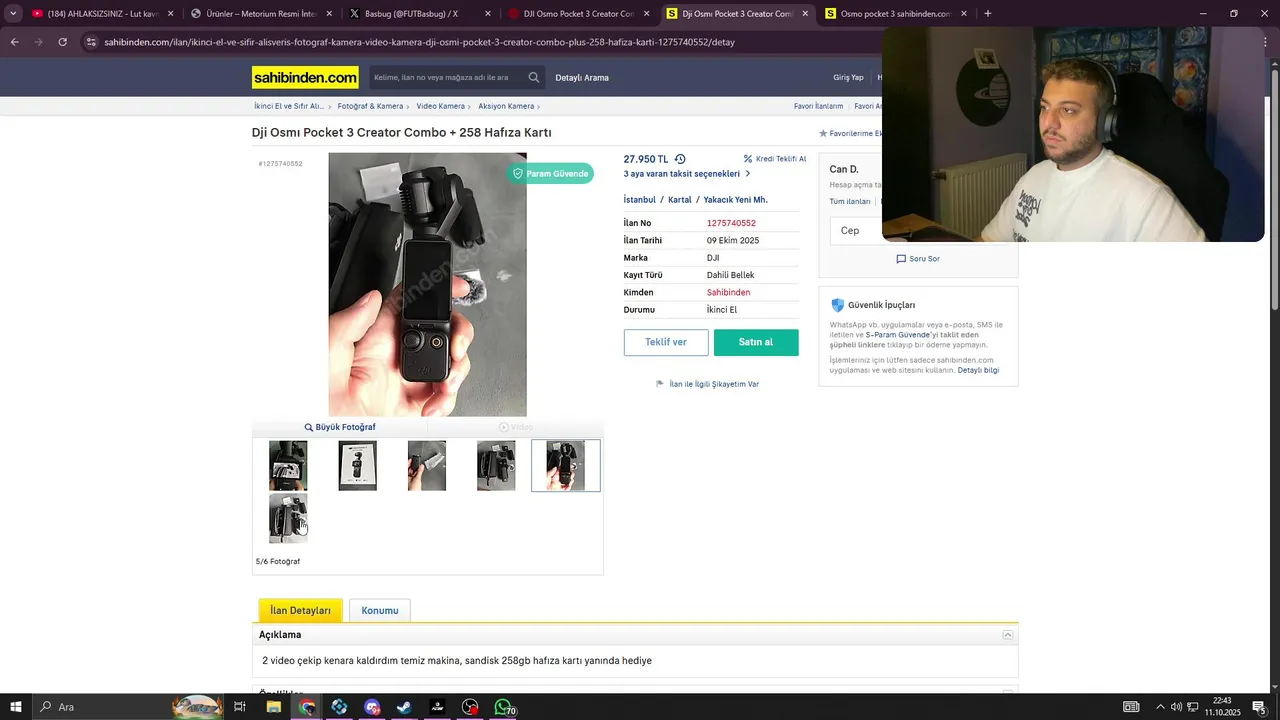The image size is (1280, 720).
Task: Select fifth highlighted photo thumbnail
Action: coord(566,466)
